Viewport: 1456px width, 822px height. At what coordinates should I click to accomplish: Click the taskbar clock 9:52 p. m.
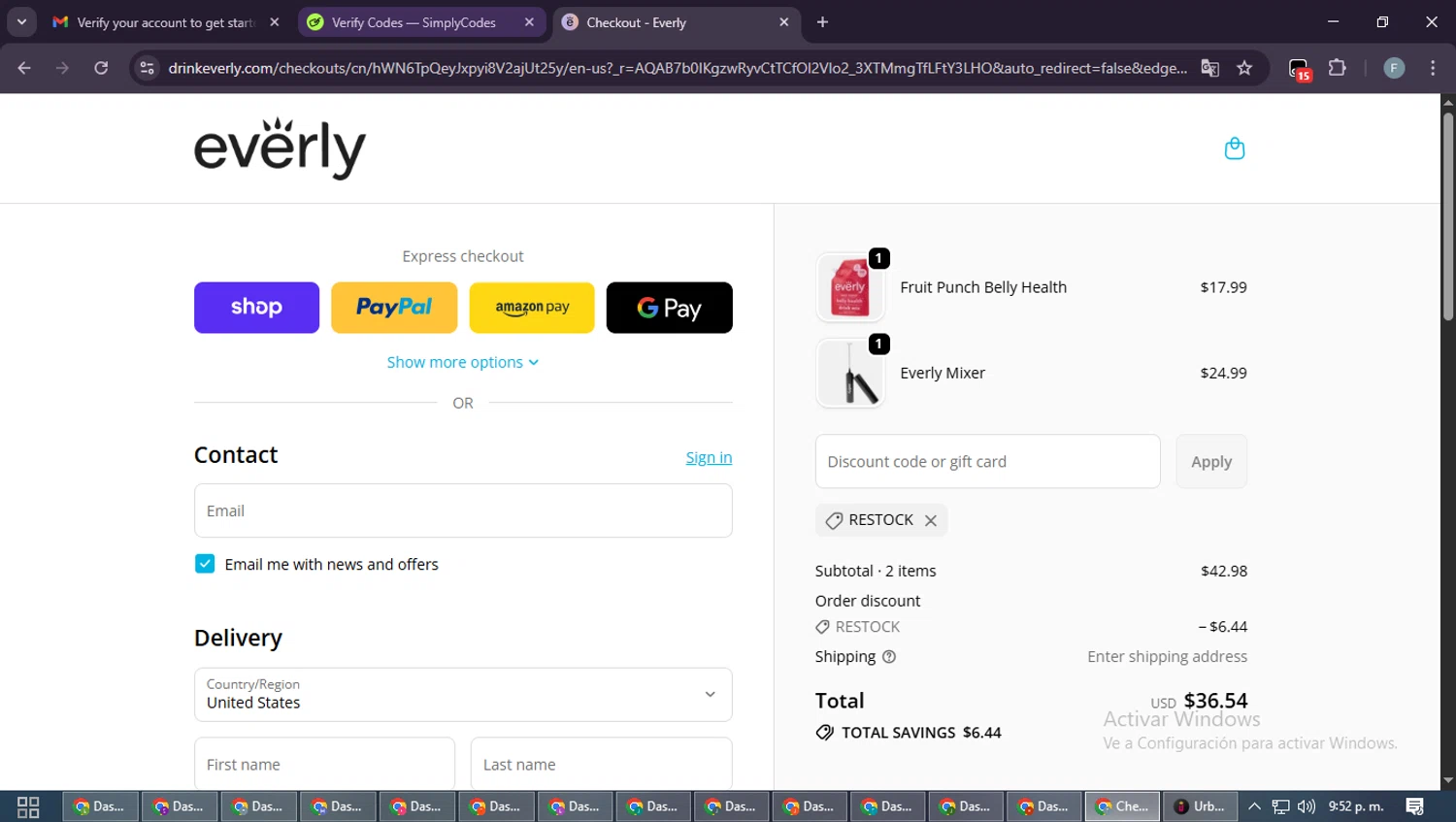1356,806
